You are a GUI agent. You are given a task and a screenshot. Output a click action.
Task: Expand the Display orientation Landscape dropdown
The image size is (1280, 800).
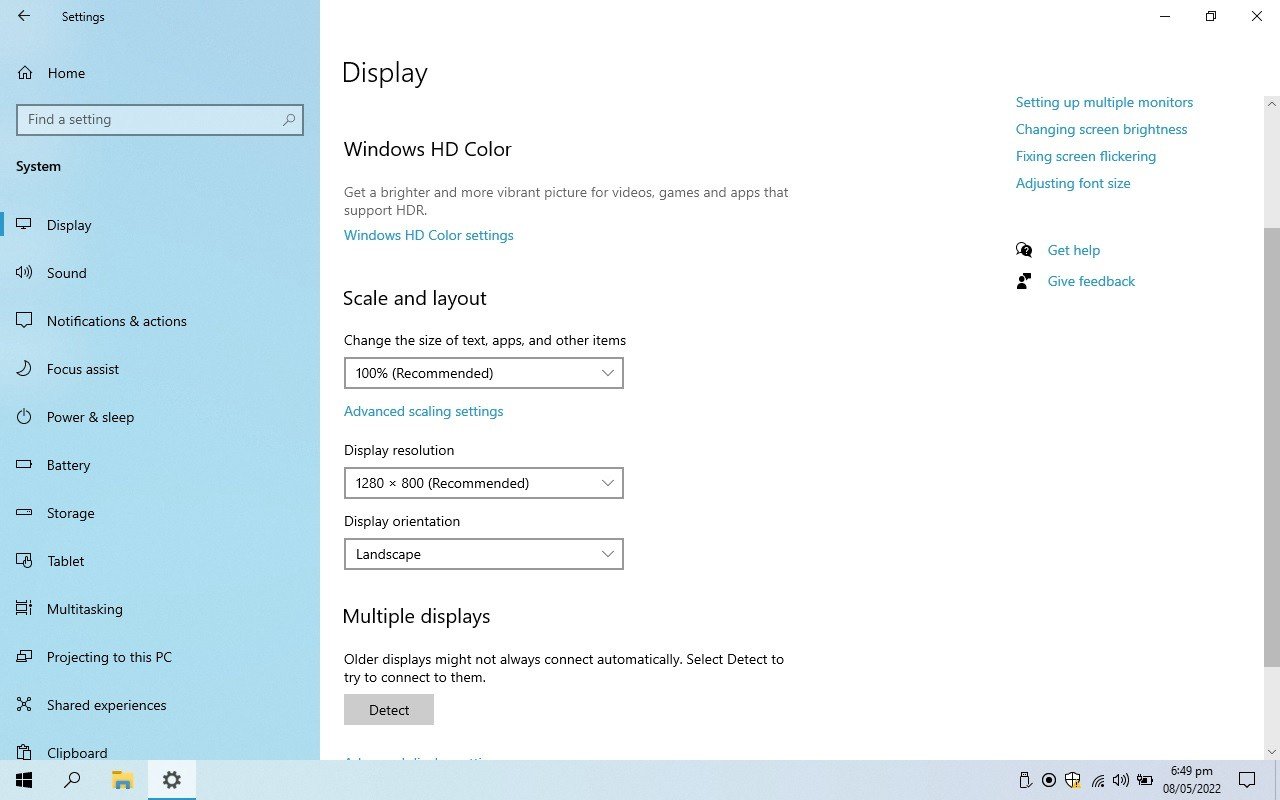coord(483,554)
